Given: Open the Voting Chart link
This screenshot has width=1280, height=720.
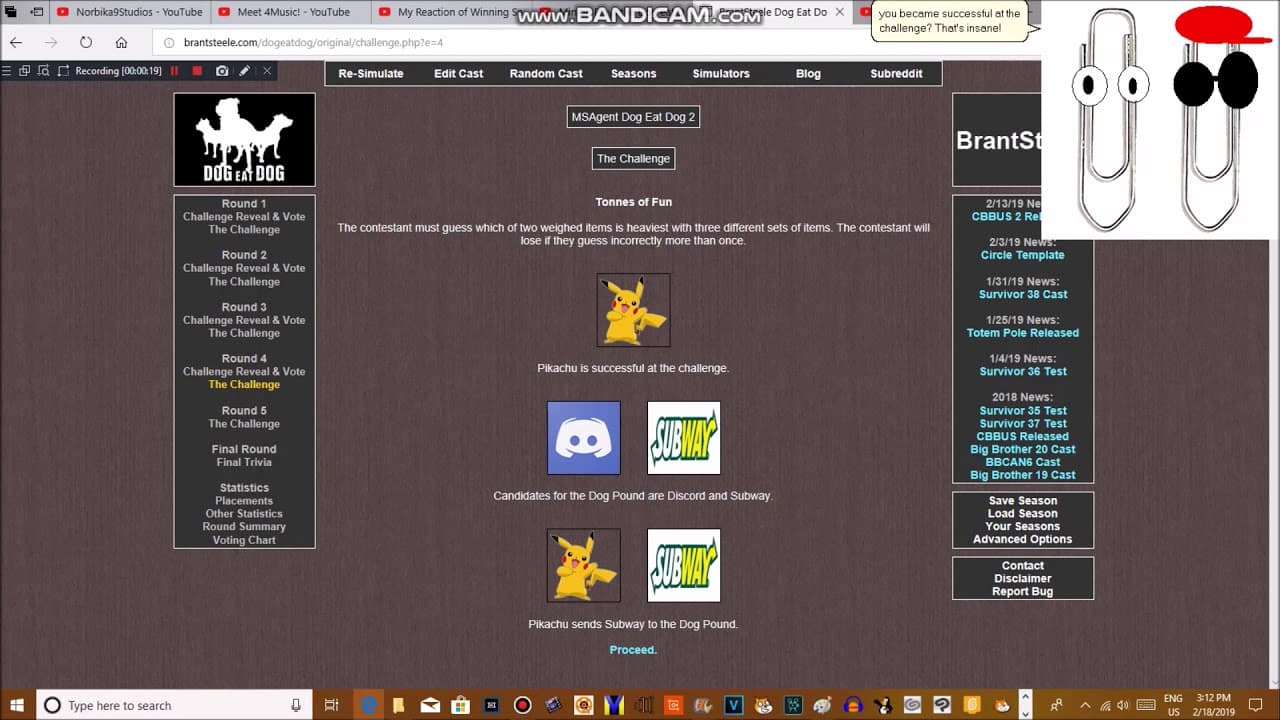Looking at the screenshot, I should [x=244, y=540].
